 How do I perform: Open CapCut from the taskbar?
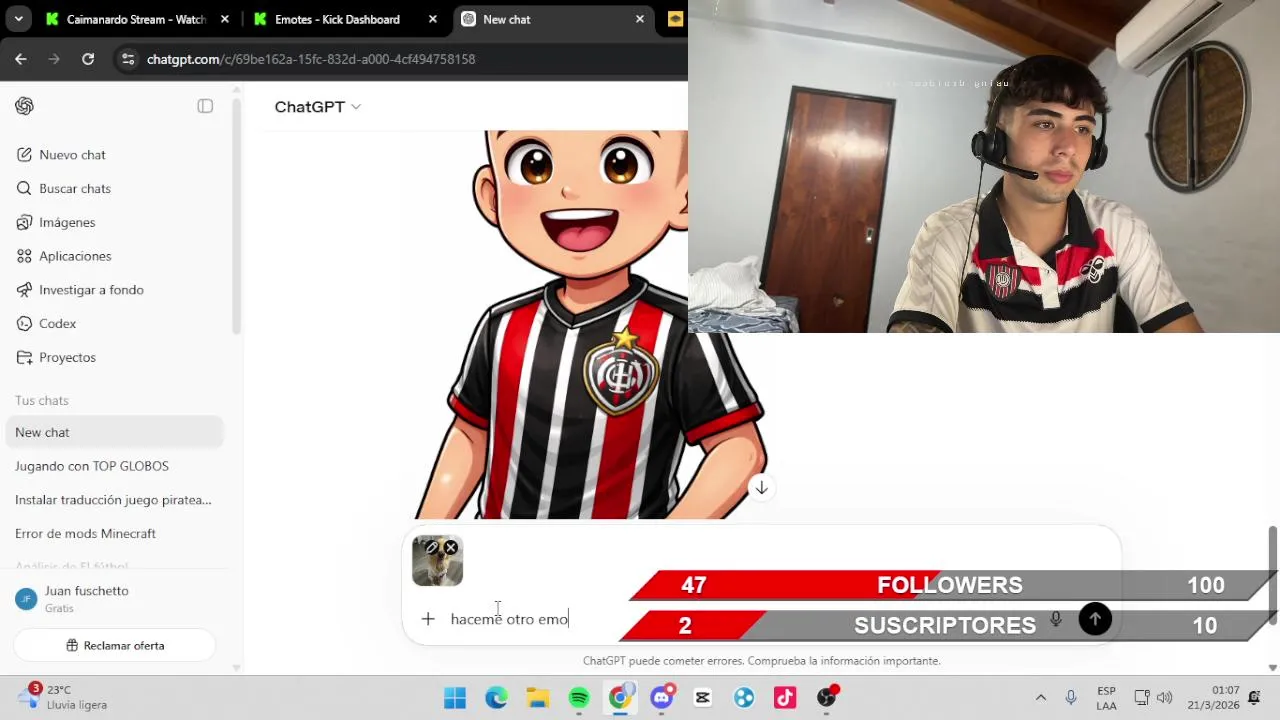click(702, 697)
